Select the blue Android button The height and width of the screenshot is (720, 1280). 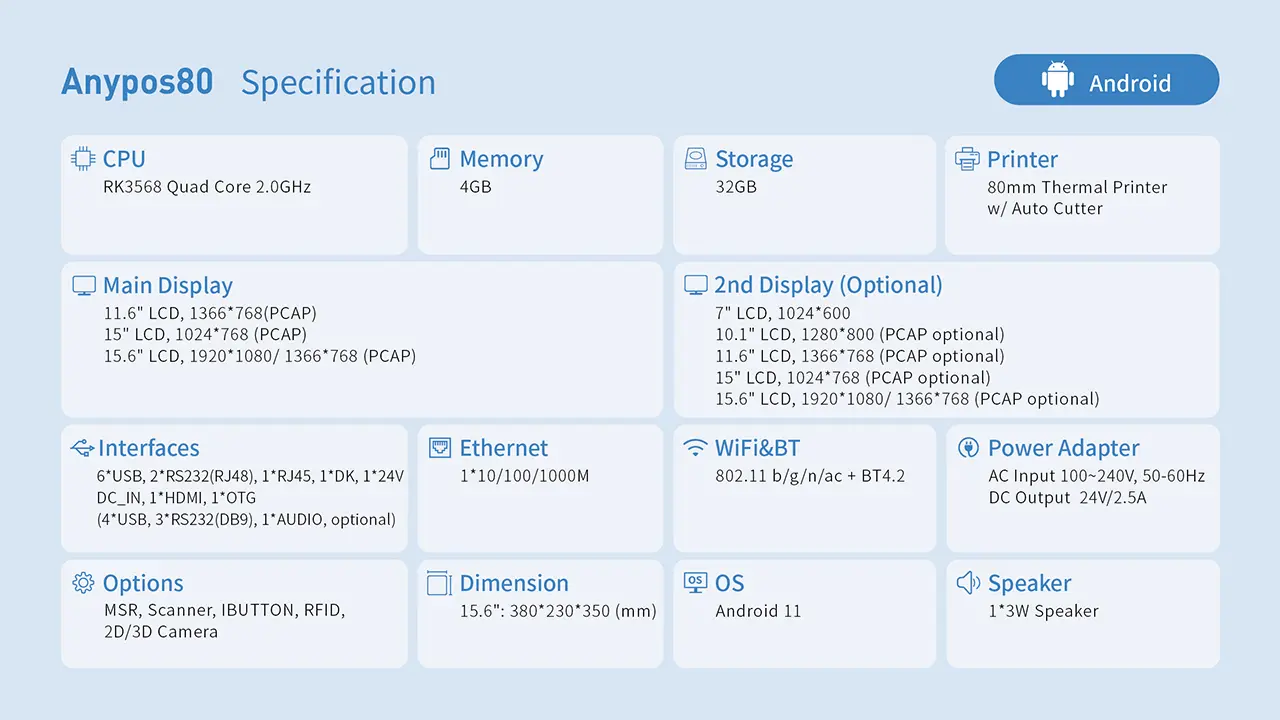[x=1107, y=80]
